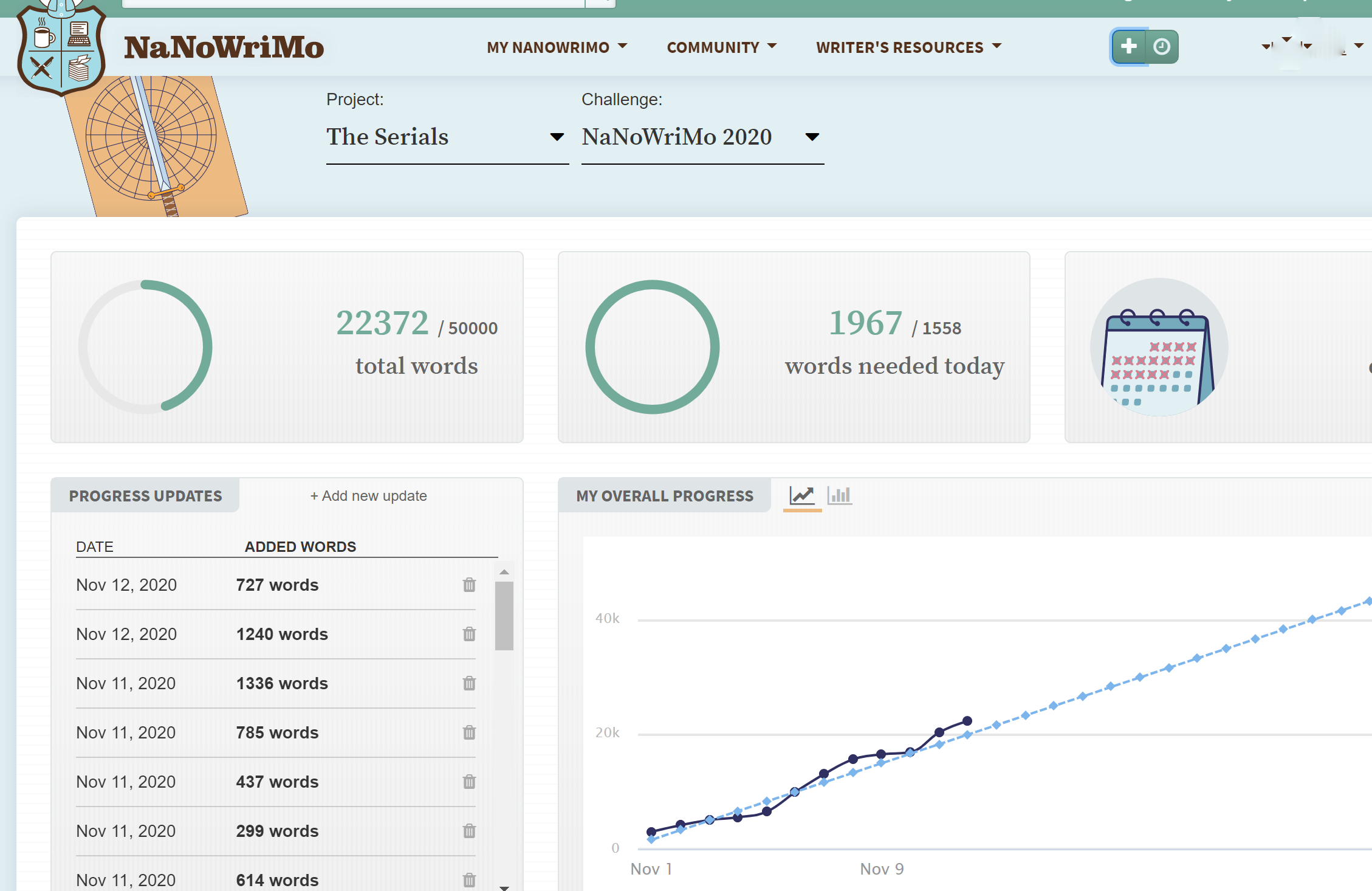Open the My NaNoWriMo menu
The width and height of the screenshot is (1372, 891).
[x=557, y=47]
